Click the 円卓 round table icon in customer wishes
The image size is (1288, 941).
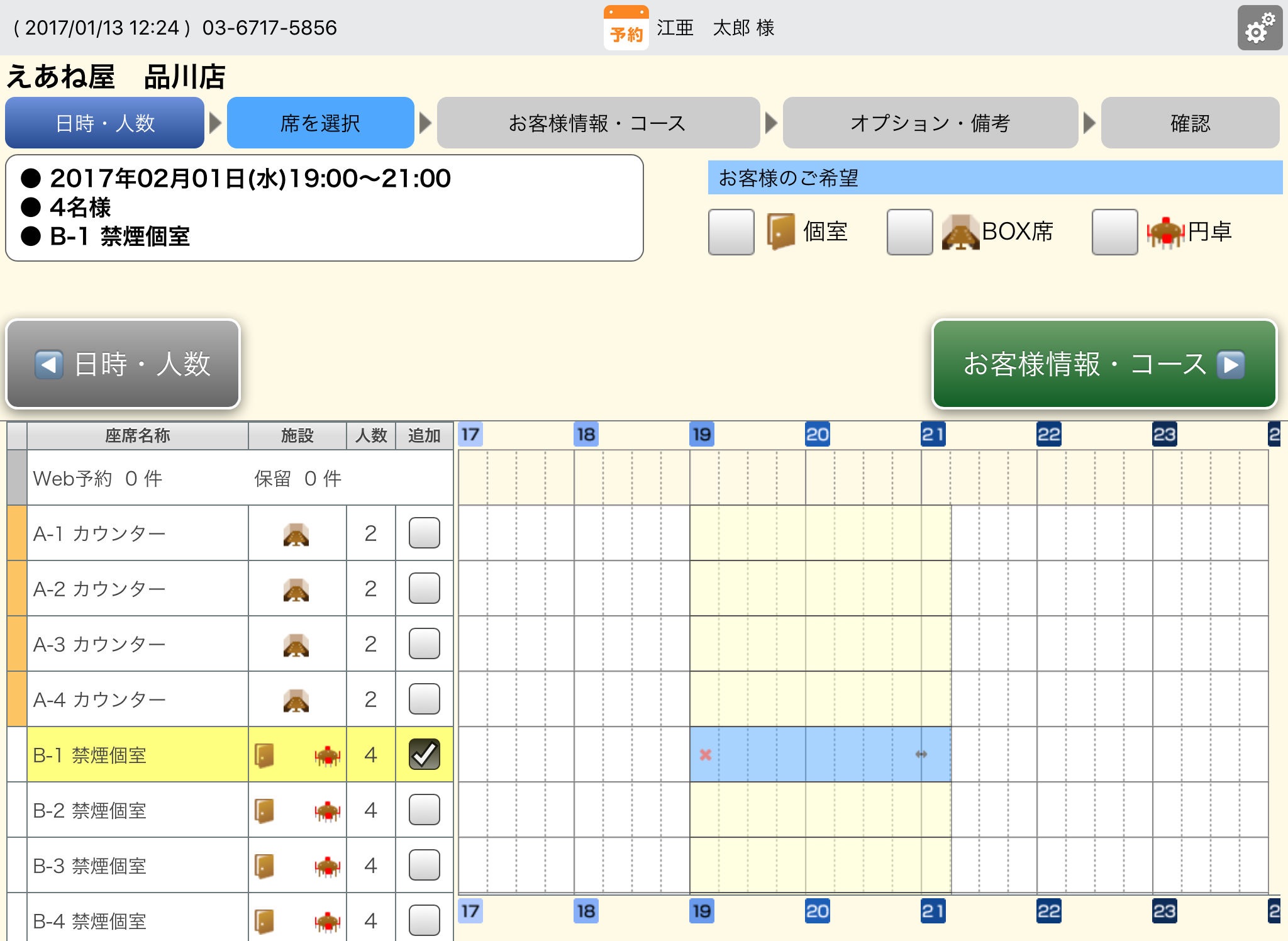(x=1166, y=233)
